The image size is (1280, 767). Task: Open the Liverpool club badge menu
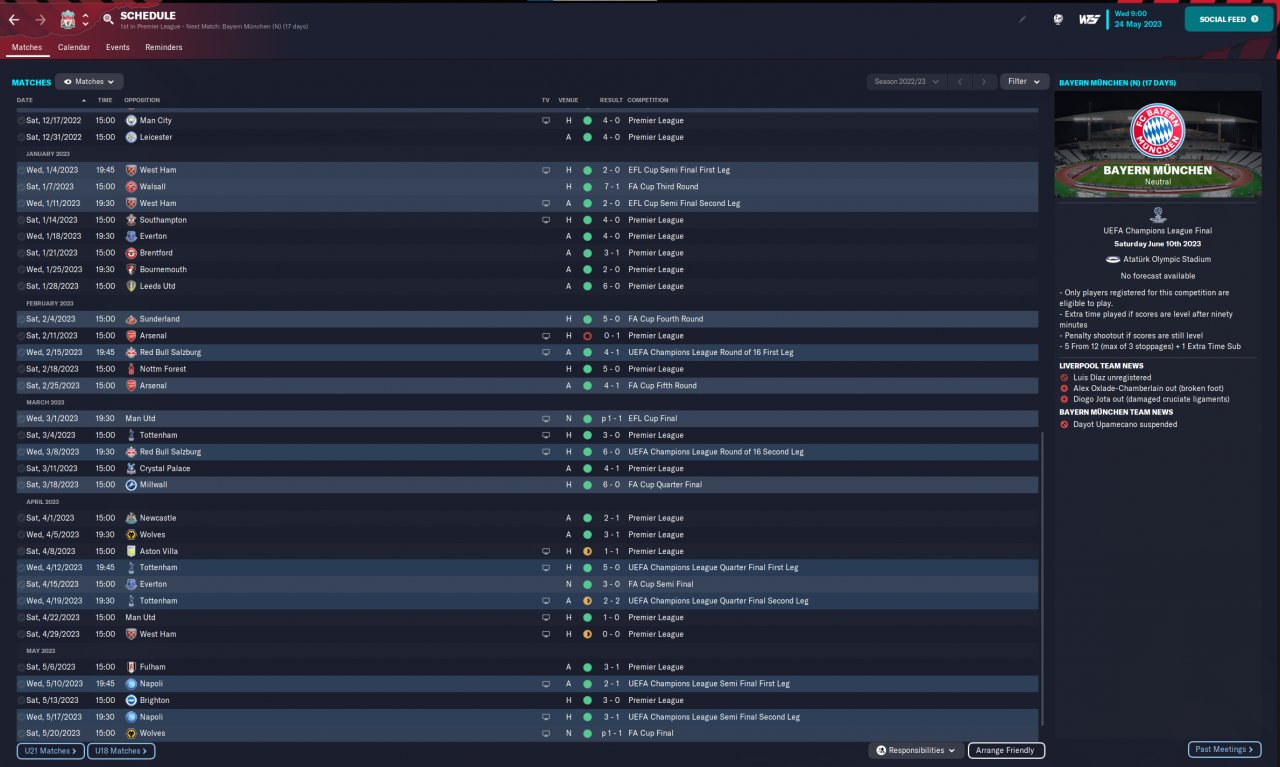click(67, 19)
